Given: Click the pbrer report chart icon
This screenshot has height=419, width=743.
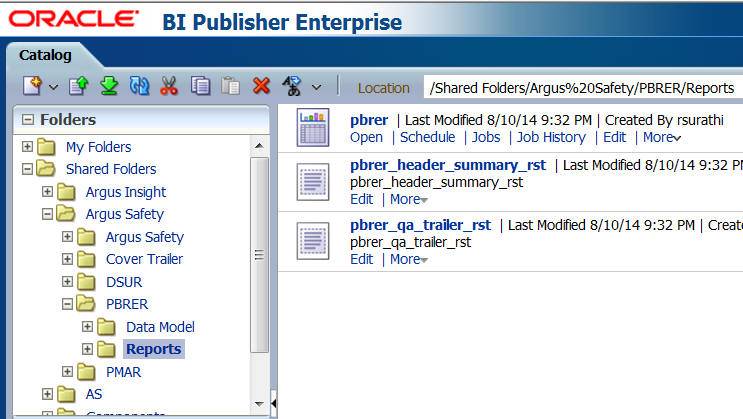Looking at the screenshot, I should pos(313,128).
